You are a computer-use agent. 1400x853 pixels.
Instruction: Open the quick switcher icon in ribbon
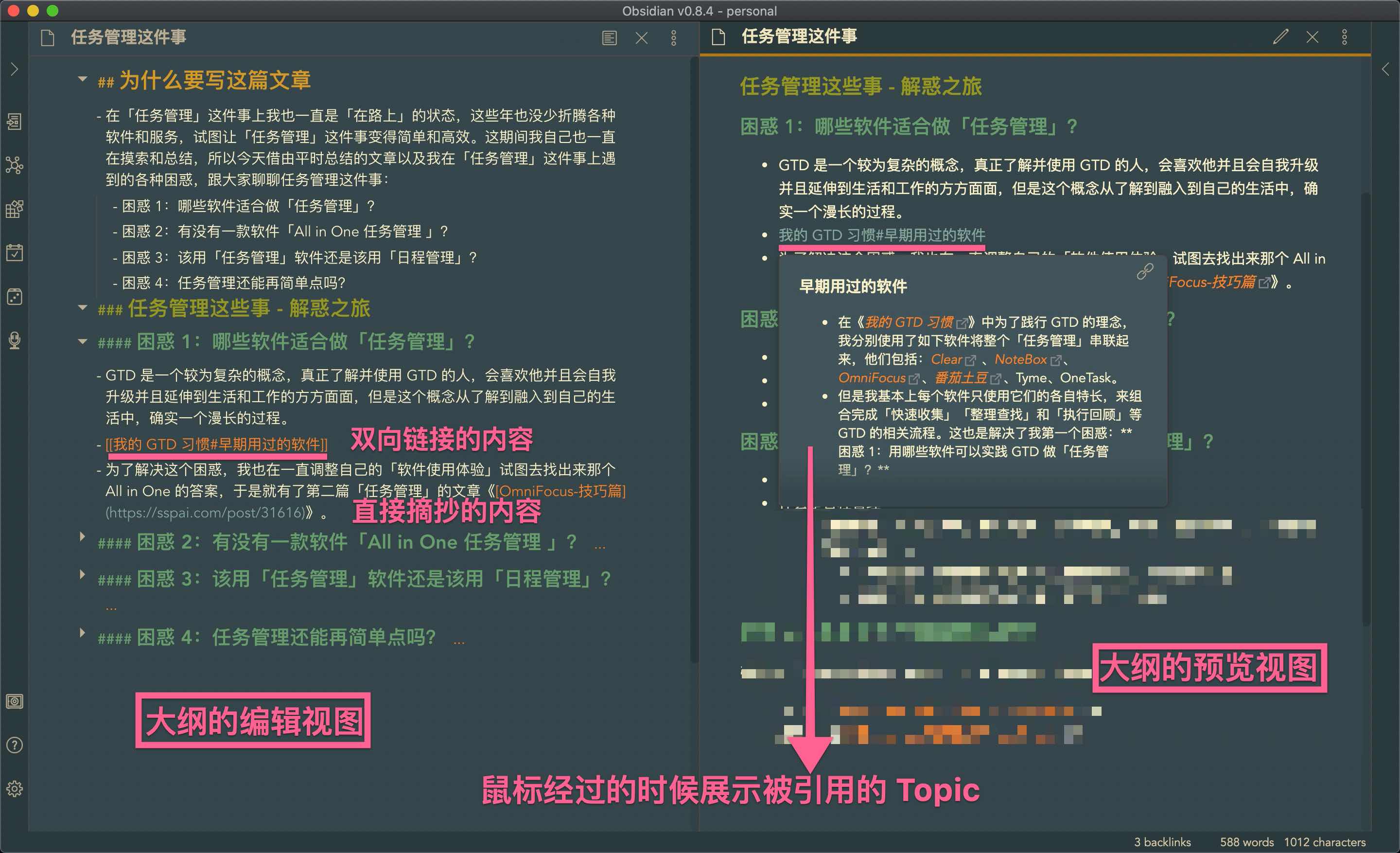pyautogui.click(x=15, y=121)
